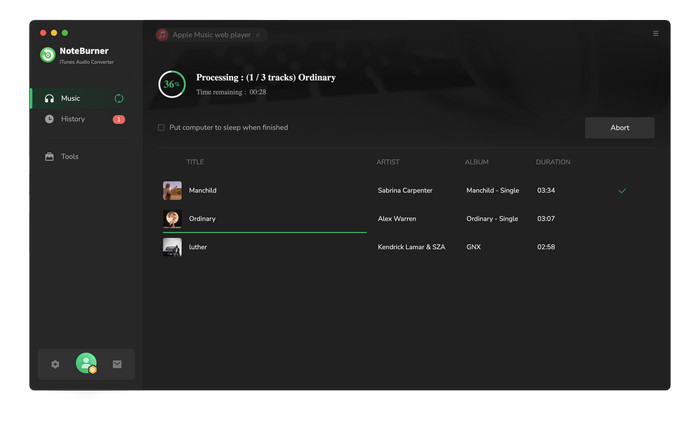Click the NoteBurner logo icon
Image resolution: width=700 pixels, height=429 pixels.
[x=48, y=55]
